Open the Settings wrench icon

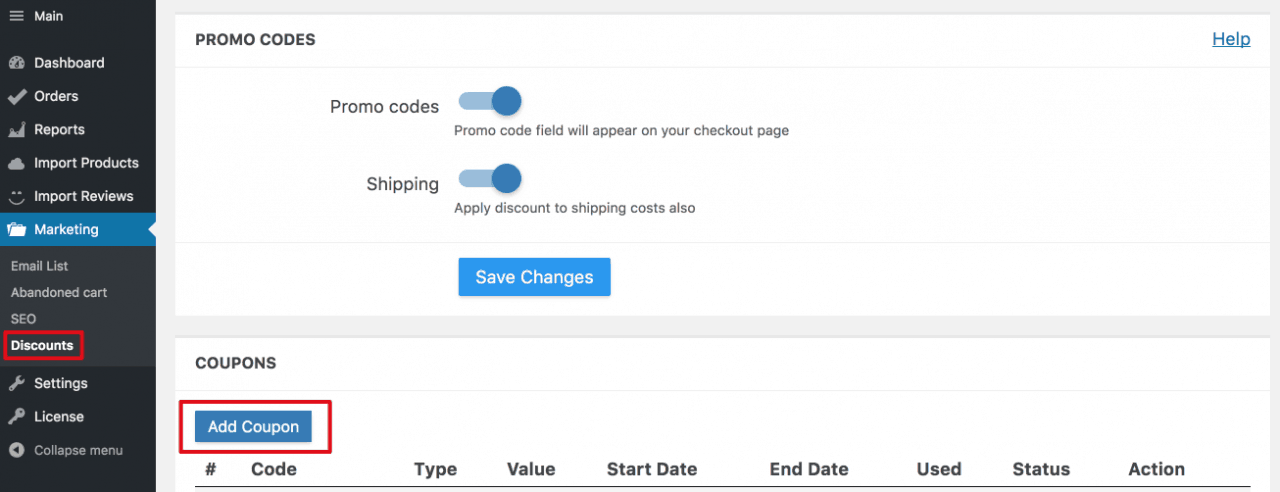[x=16, y=383]
